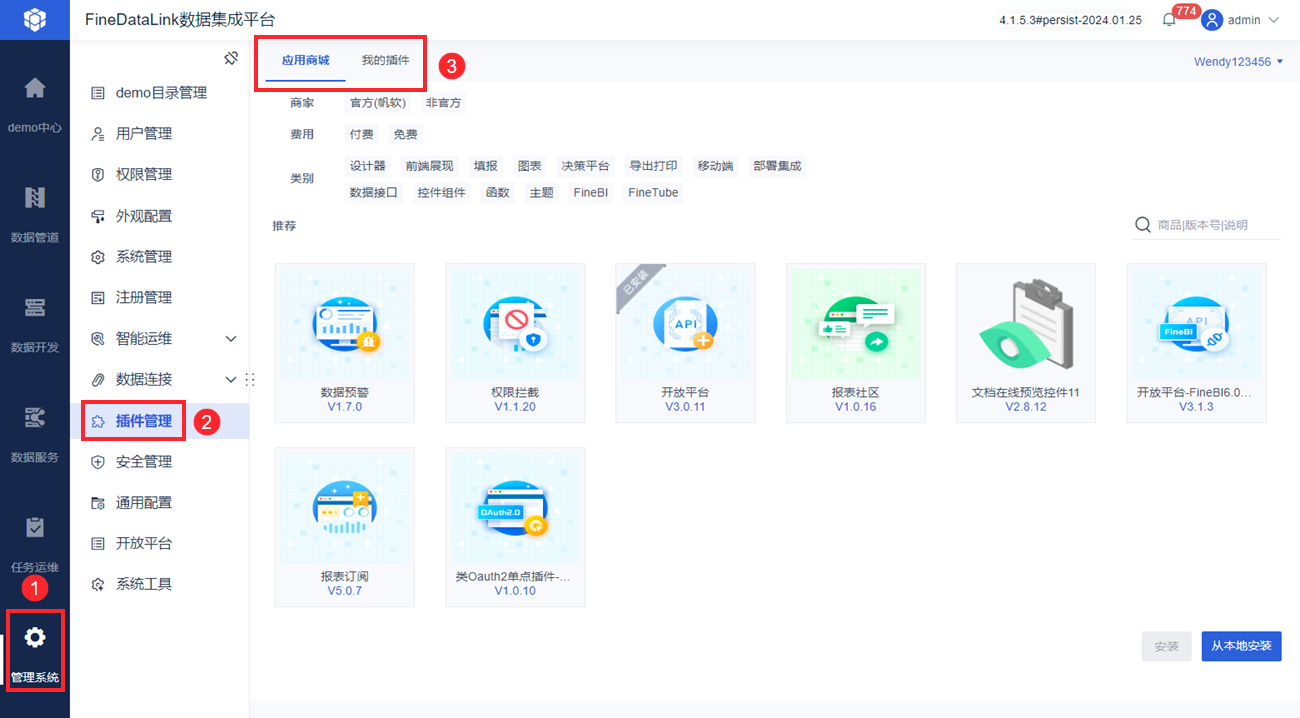
Task: Open 外观配置 in the menu
Action: (144, 215)
